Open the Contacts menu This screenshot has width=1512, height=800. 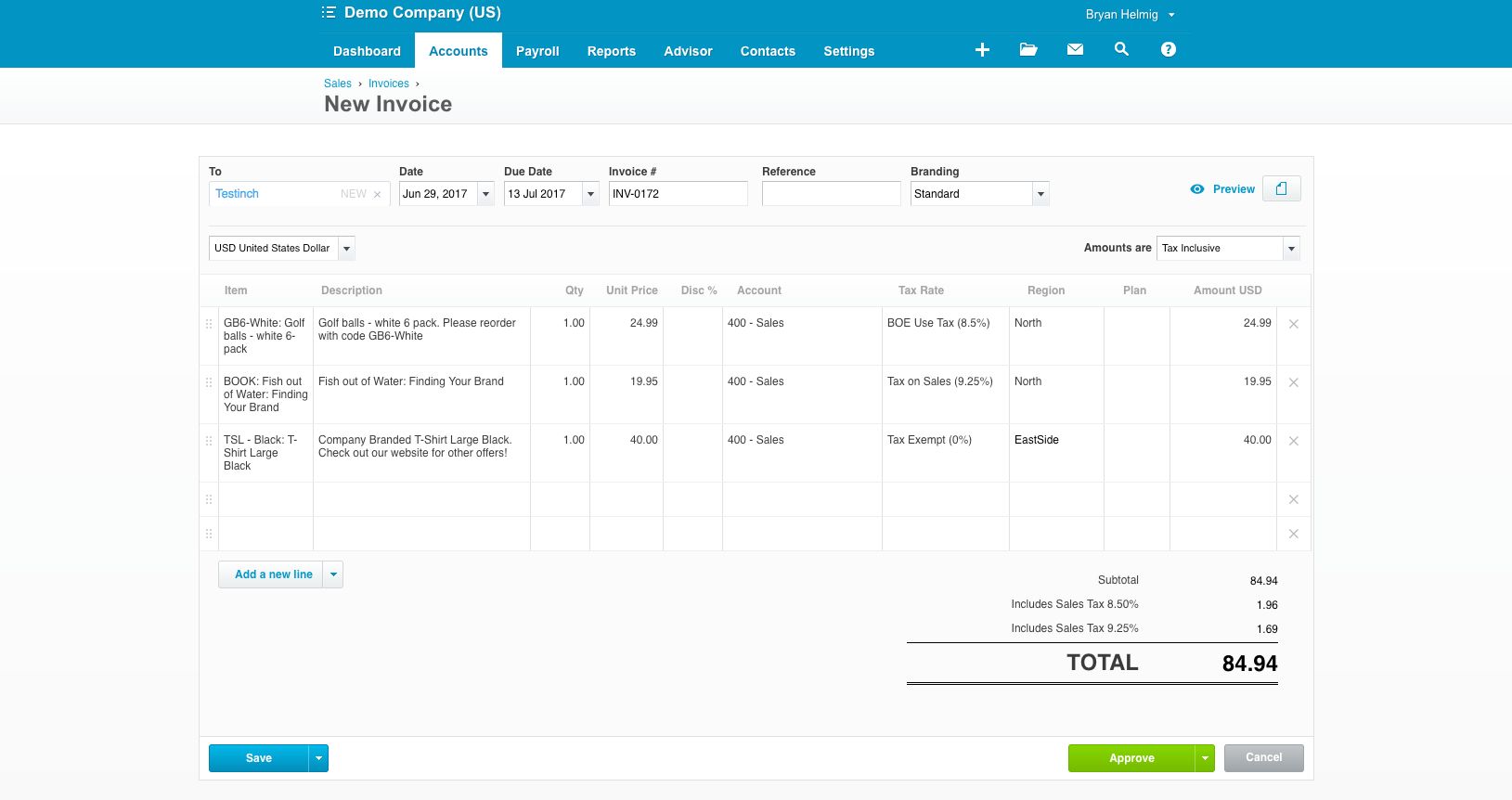click(x=768, y=51)
